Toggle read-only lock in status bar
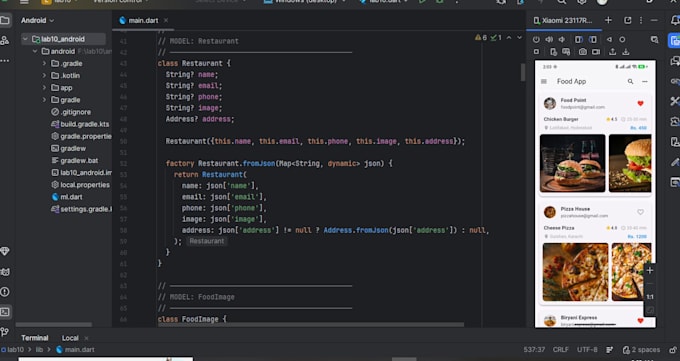Screen dimensions: 680x361 (673, 350)
